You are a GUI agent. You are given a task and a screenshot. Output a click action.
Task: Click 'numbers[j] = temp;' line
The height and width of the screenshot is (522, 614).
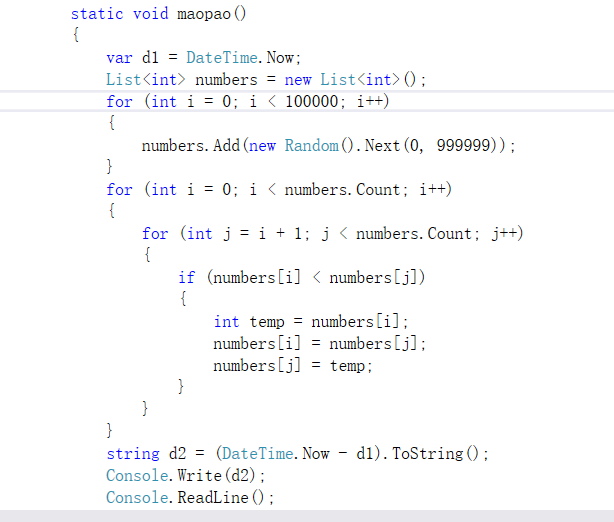tap(293, 366)
